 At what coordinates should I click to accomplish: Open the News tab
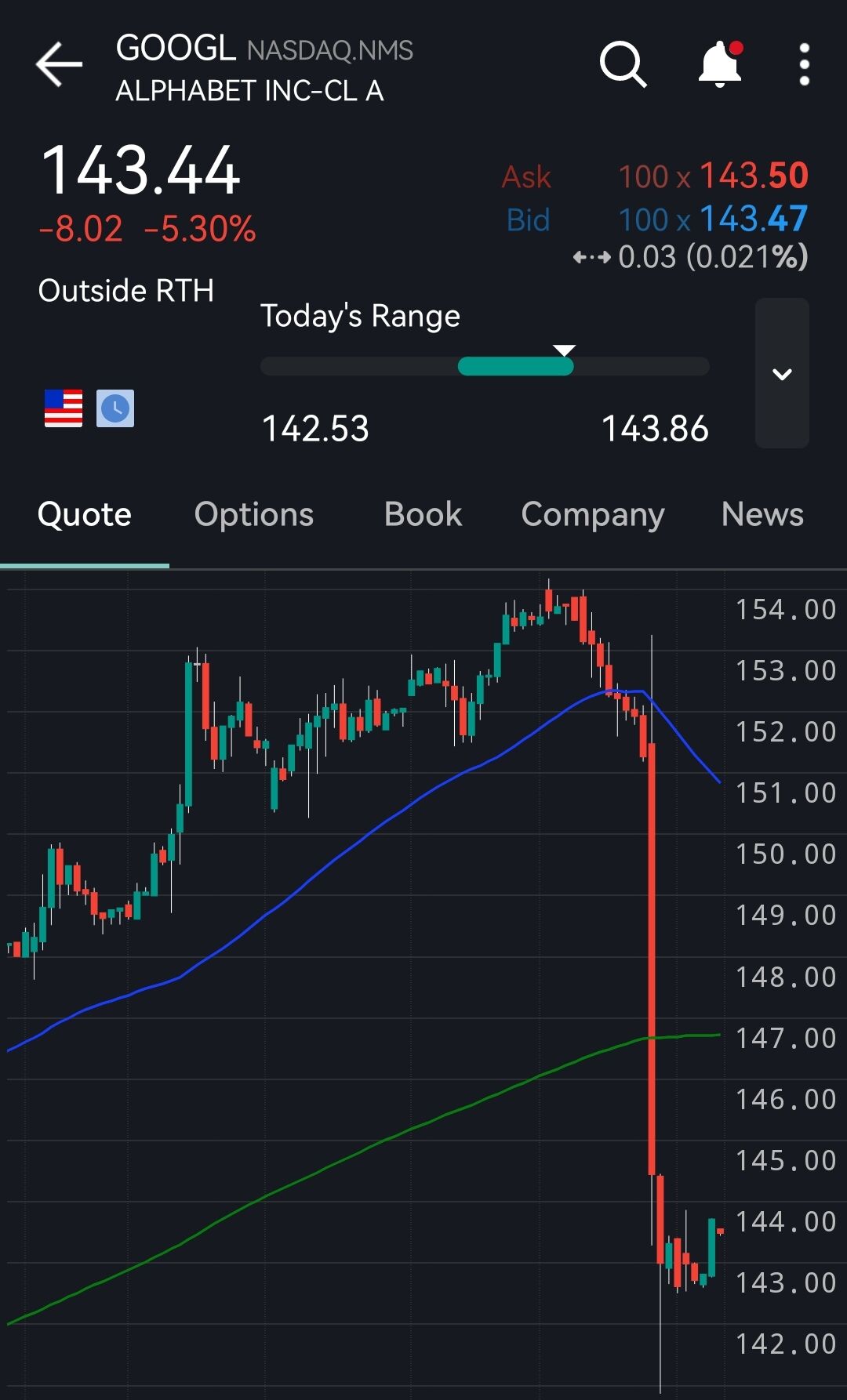click(x=762, y=515)
